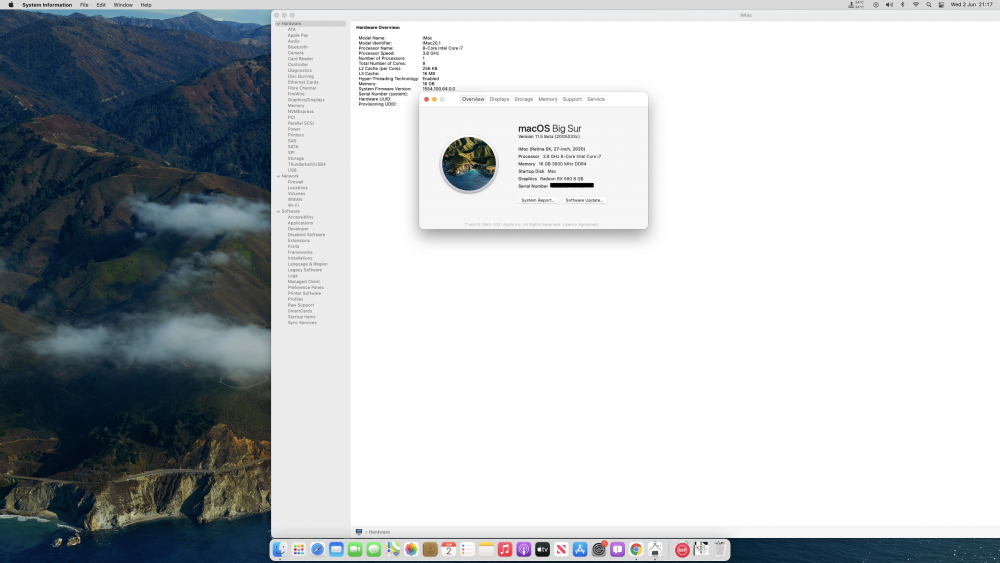Open Control Center in menu bar
Viewport: 1000px width, 563px height.
(941, 4)
